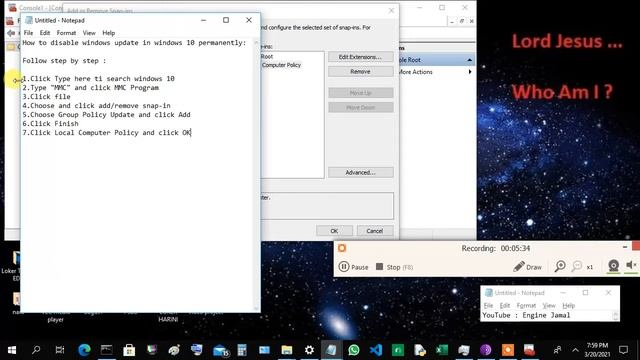Minimize the recorder toolbar panel
The image size is (640, 360).
tap(625, 247)
